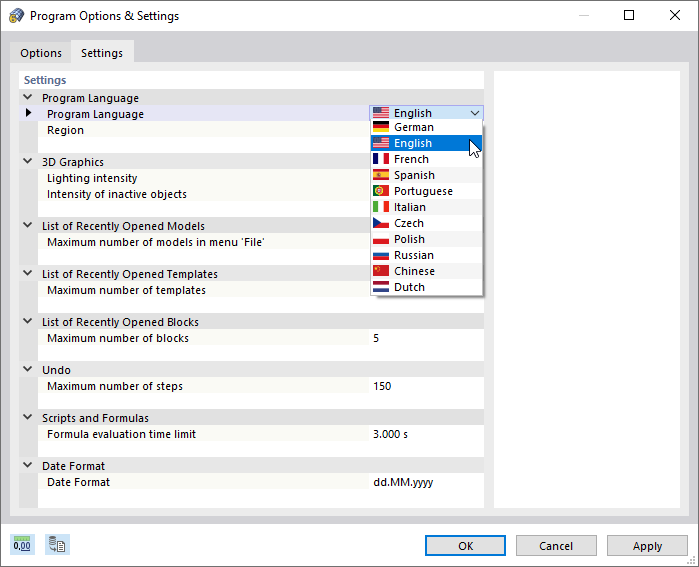
Task: Collapse the Program Language dropdown arrow
Action: tap(475, 114)
